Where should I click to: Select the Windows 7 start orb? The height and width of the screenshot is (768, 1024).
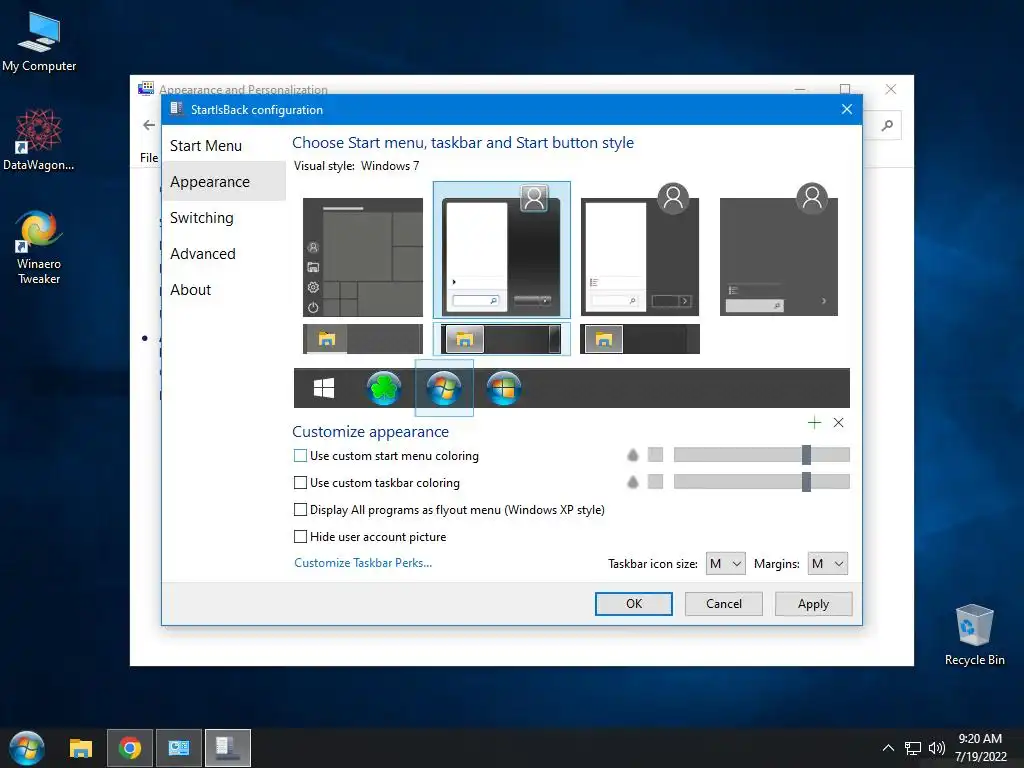pyautogui.click(x=444, y=388)
